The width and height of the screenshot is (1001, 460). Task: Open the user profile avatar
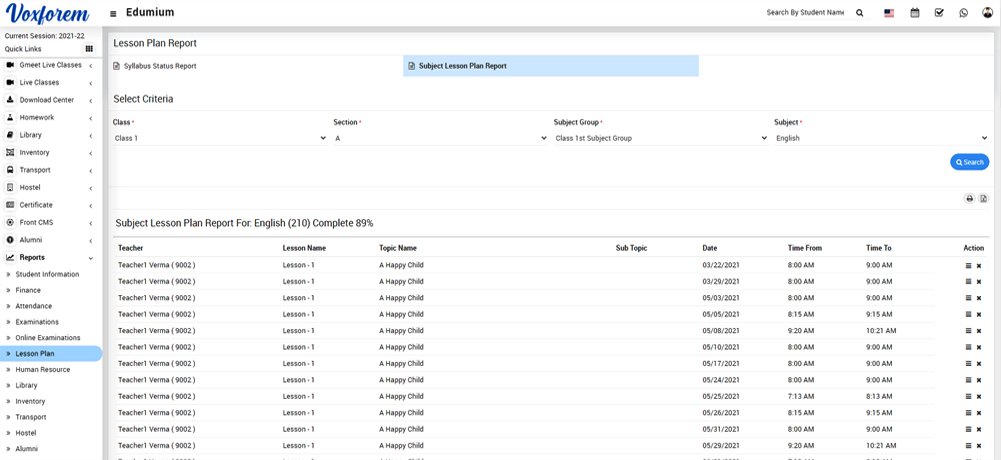[987, 13]
